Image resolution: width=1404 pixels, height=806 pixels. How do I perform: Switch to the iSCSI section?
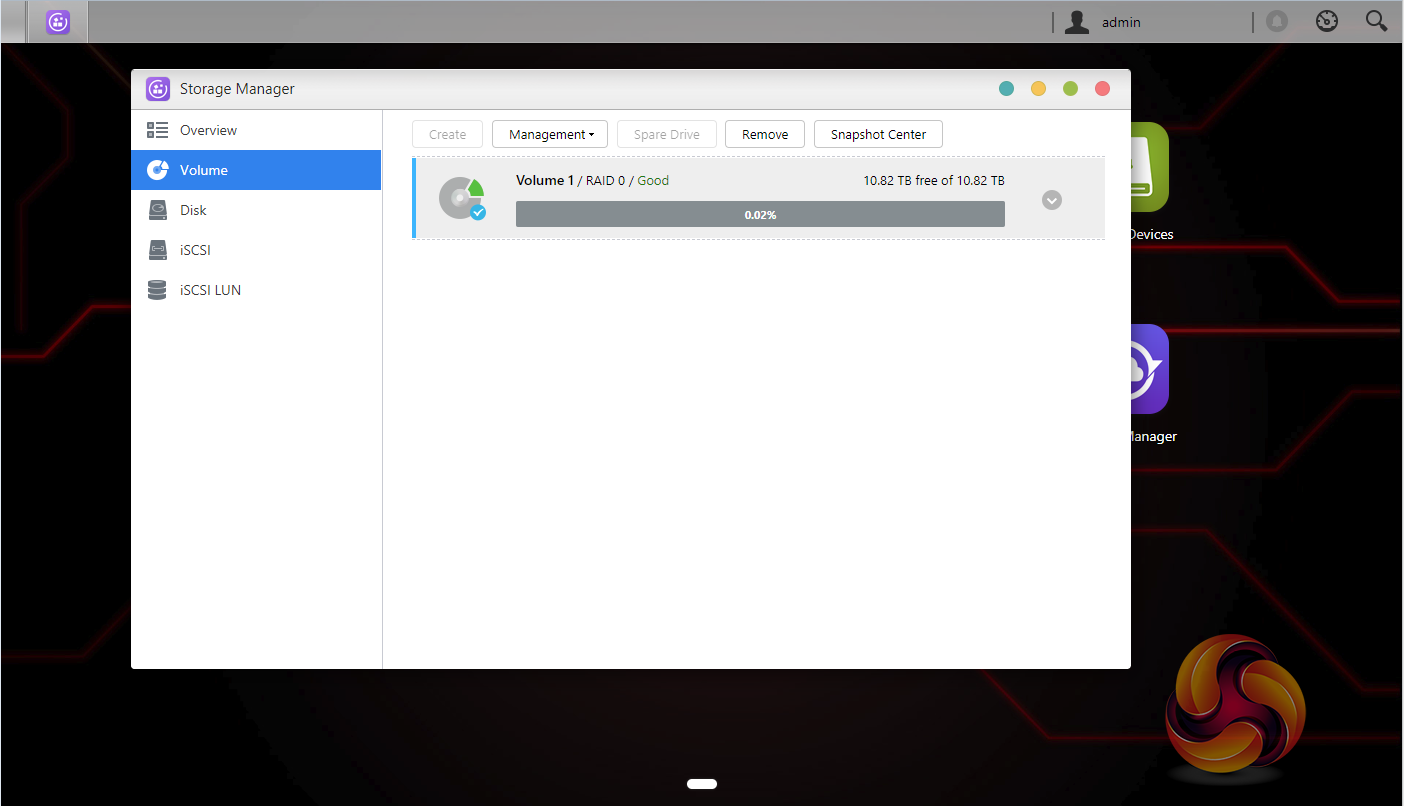tap(256, 250)
